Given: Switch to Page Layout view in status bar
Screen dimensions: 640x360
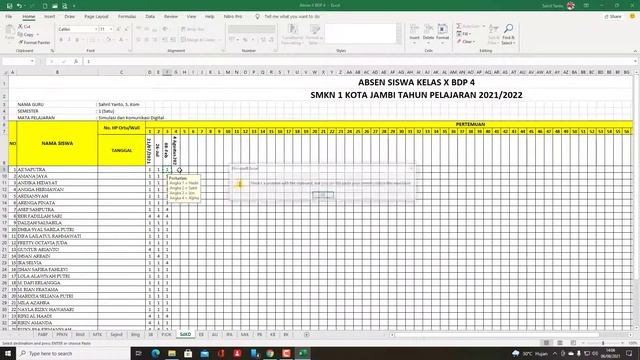Looking at the screenshot, I should point(560,343).
